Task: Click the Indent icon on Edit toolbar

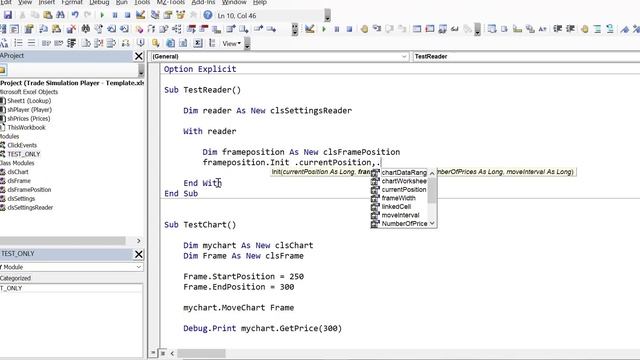Action: click(558, 29)
